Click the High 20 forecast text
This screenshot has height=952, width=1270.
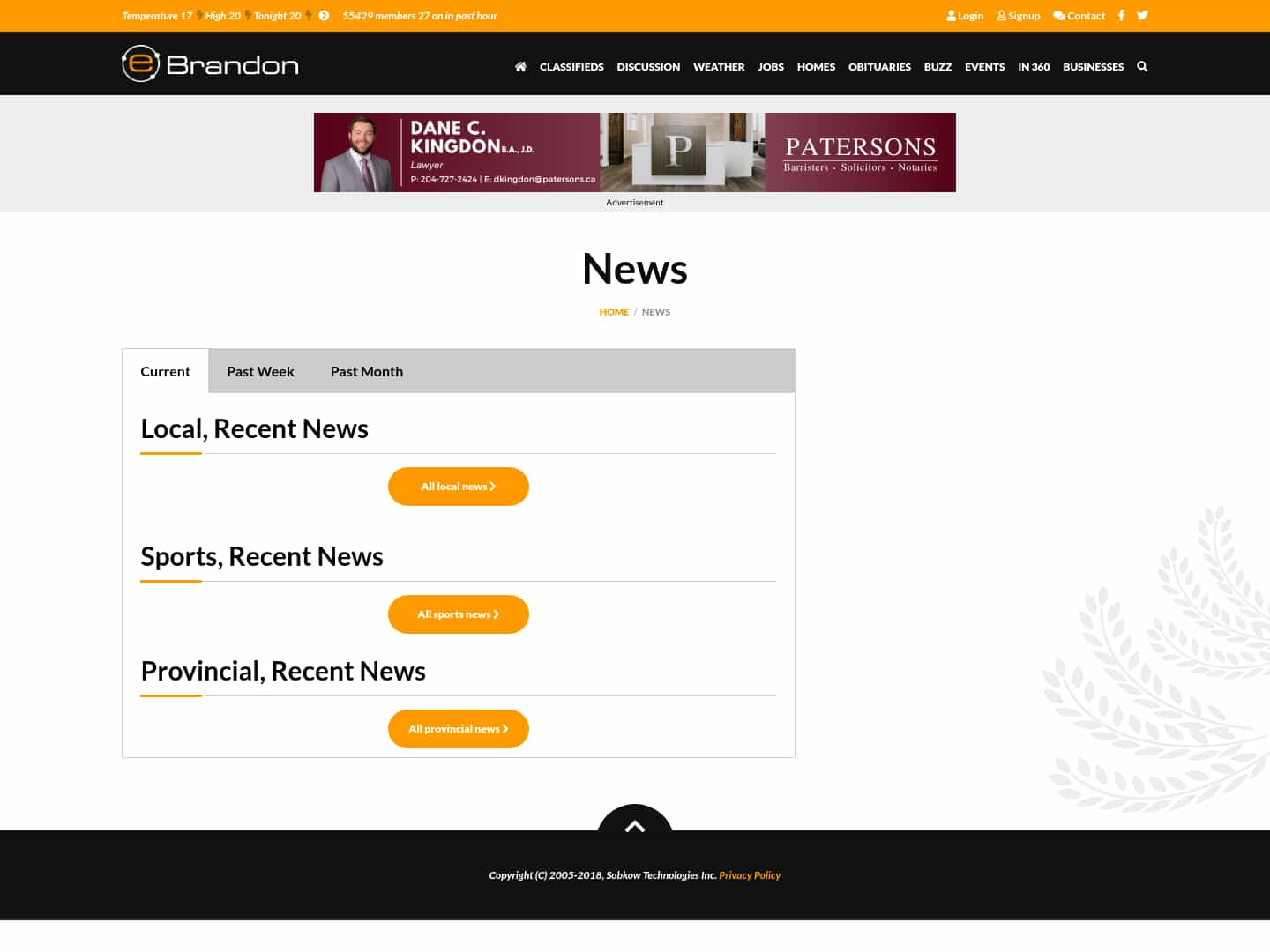coord(223,16)
